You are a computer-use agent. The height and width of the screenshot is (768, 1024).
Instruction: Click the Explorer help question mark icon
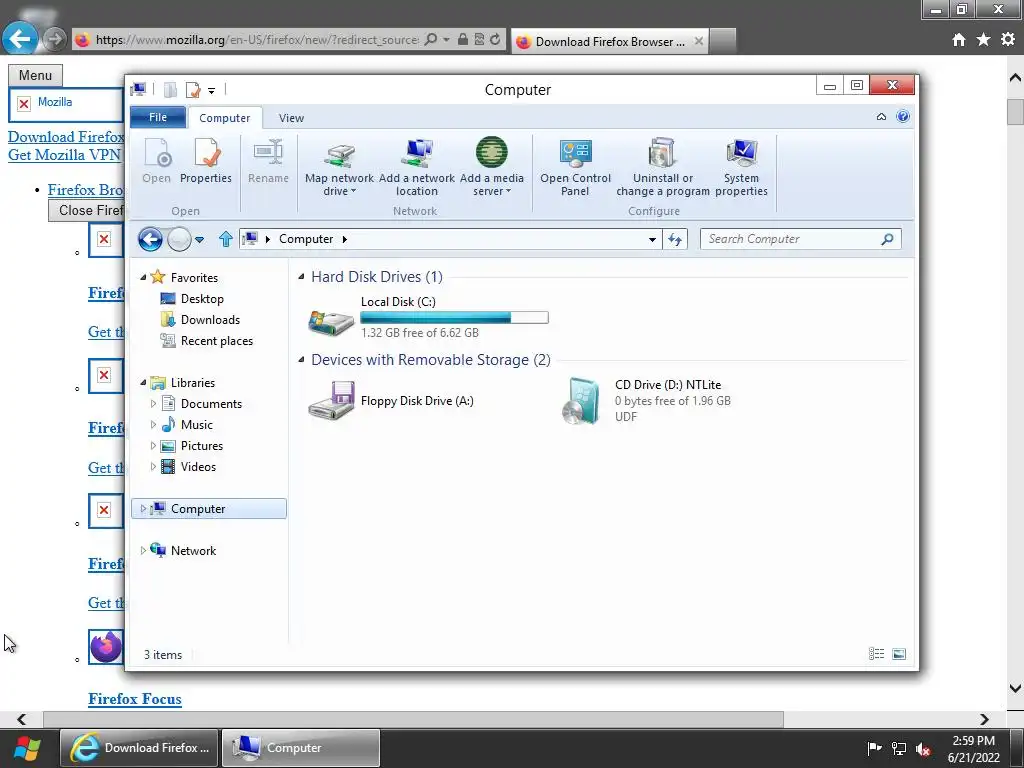point(903,117)
